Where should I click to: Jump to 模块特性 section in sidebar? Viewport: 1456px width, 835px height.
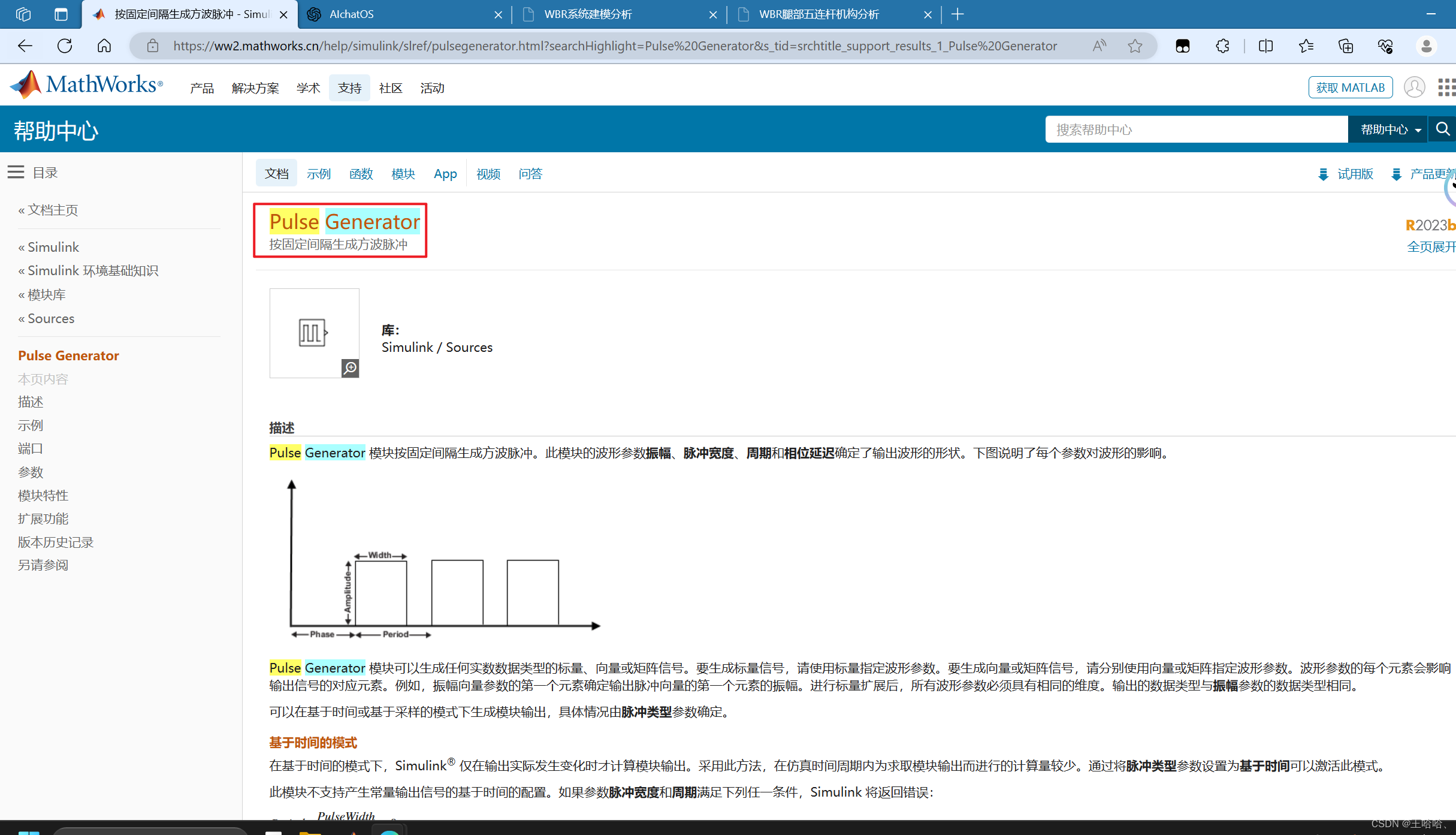pos(43,495)
